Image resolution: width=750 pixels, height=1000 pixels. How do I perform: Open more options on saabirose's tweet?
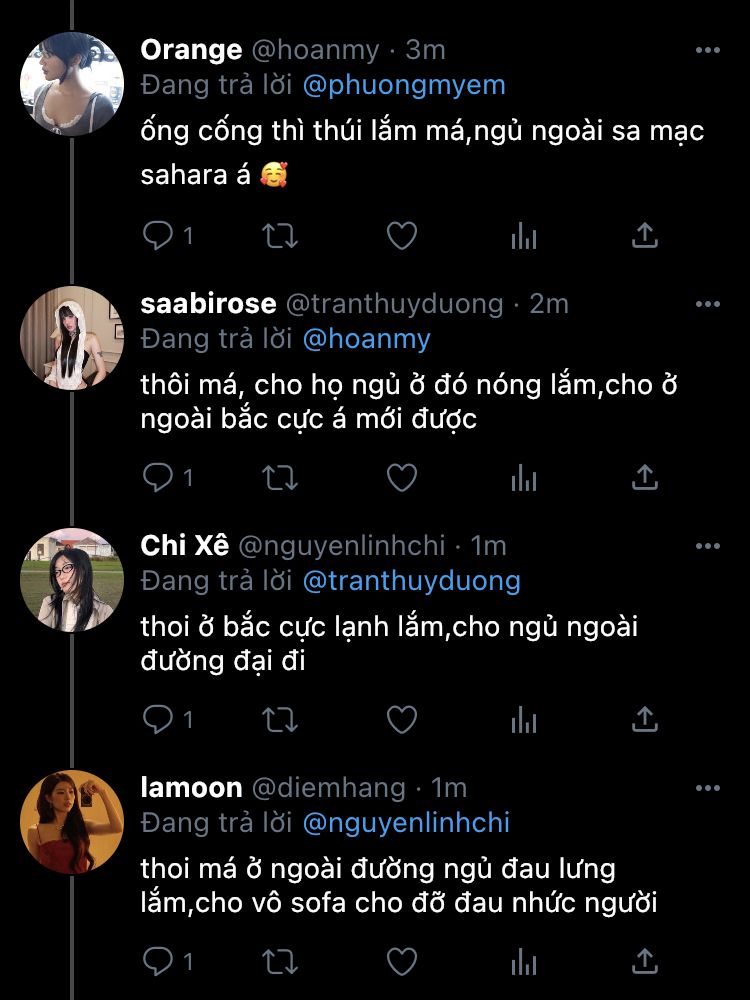(707, 304)
